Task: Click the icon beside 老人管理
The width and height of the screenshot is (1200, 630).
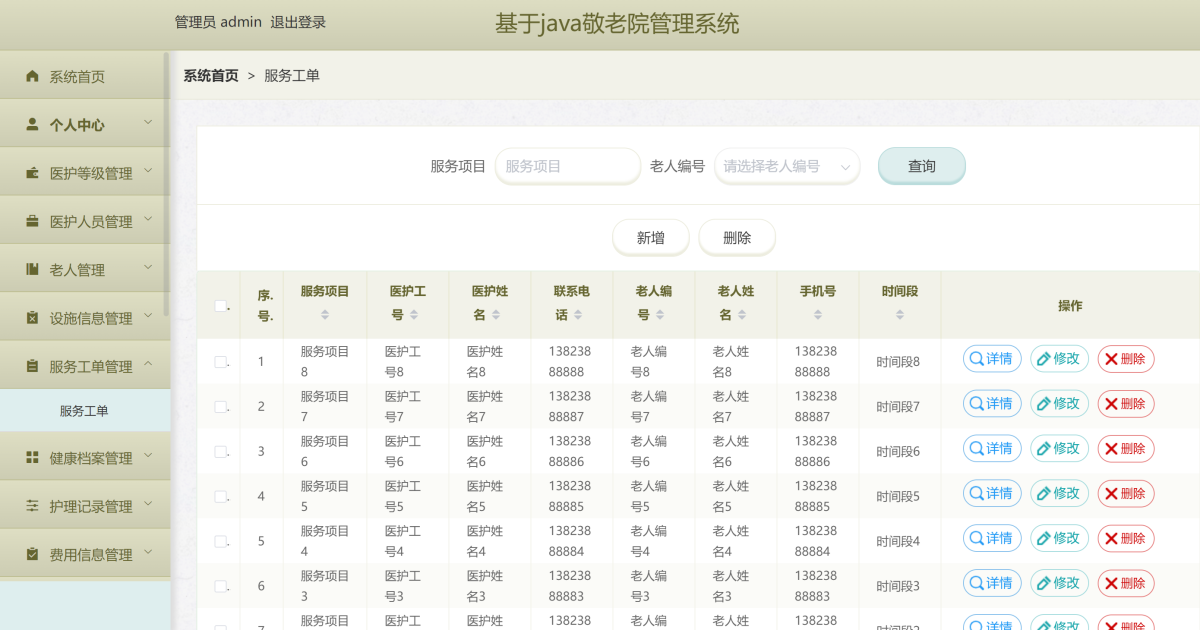Action: (x=32, y=270)
